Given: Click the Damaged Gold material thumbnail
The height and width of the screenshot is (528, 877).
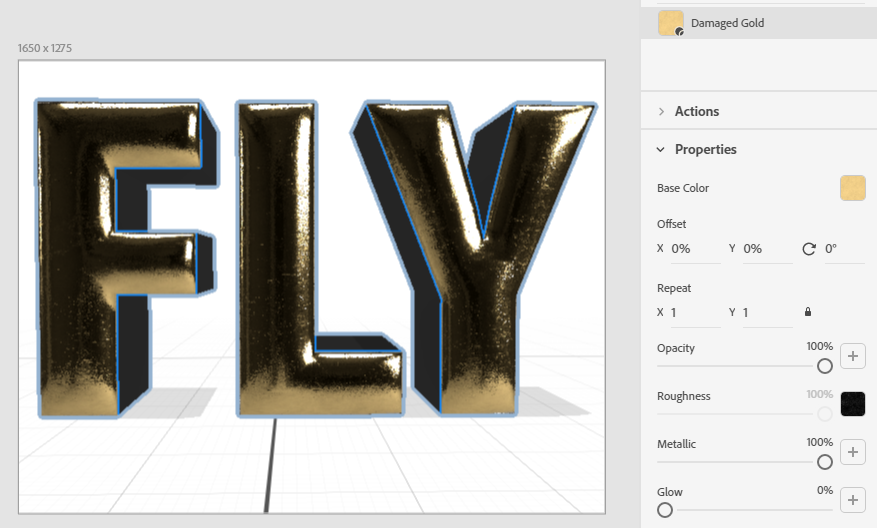Looking at the screenshot, I should [x=670, y=23].
